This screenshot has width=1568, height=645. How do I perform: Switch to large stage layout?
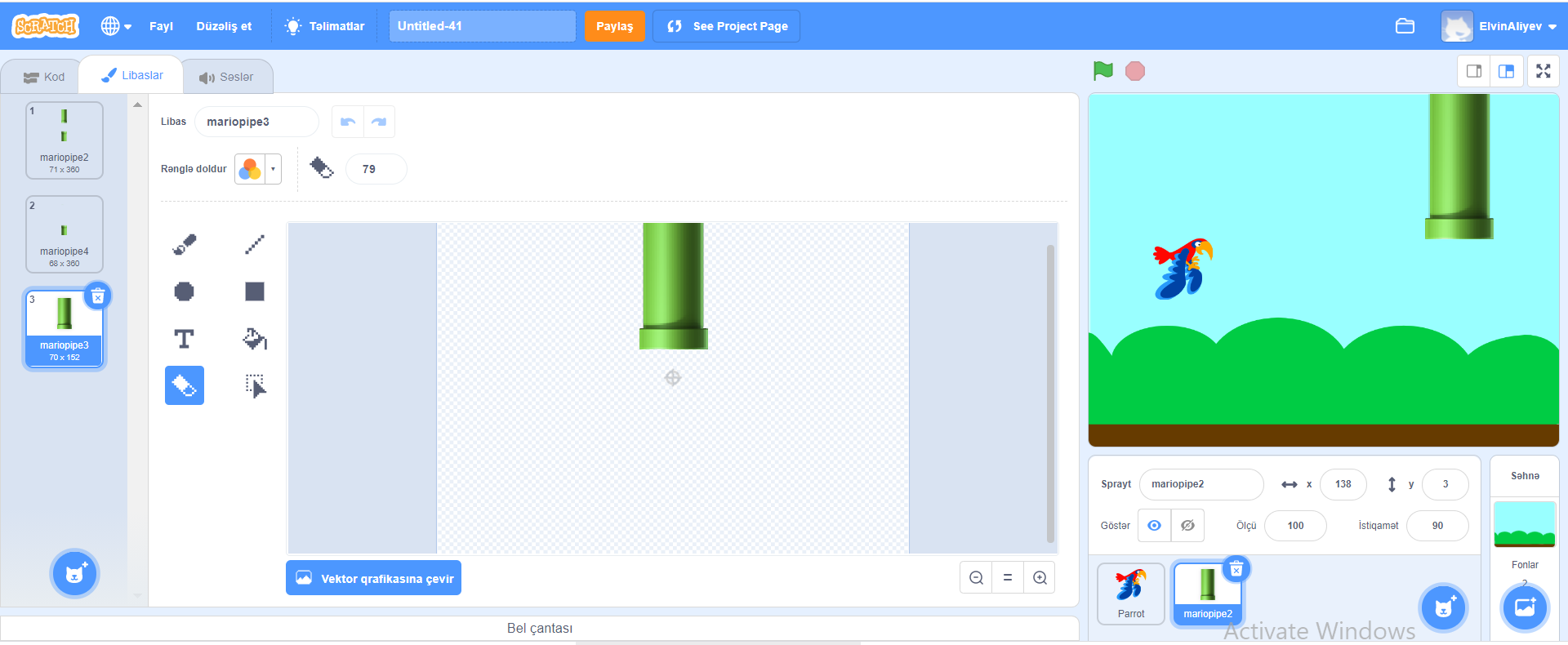[1507, 72]
